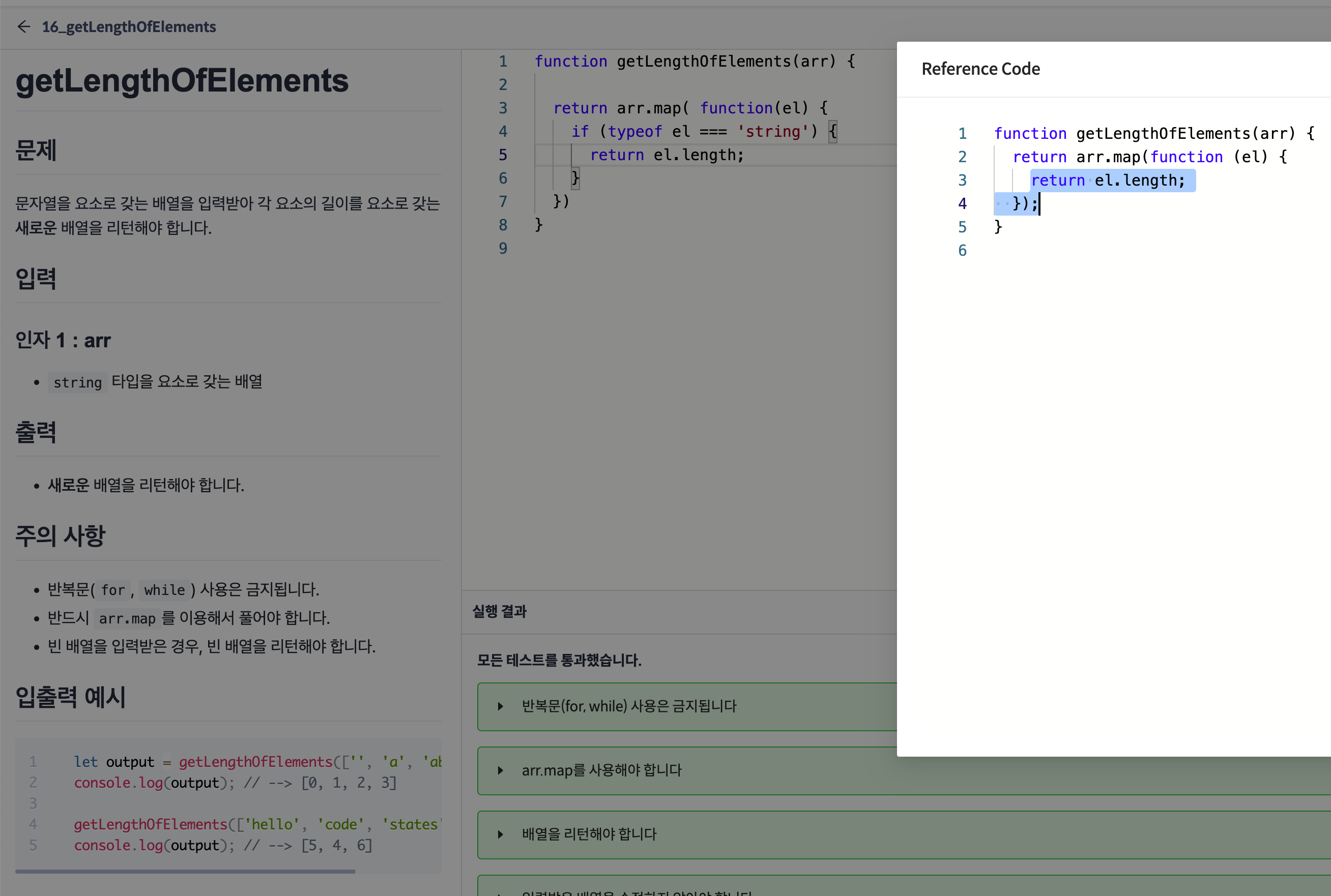Click the 'while' inline code tag
Screen dimensions: 1331x896
tap(165, 590)
